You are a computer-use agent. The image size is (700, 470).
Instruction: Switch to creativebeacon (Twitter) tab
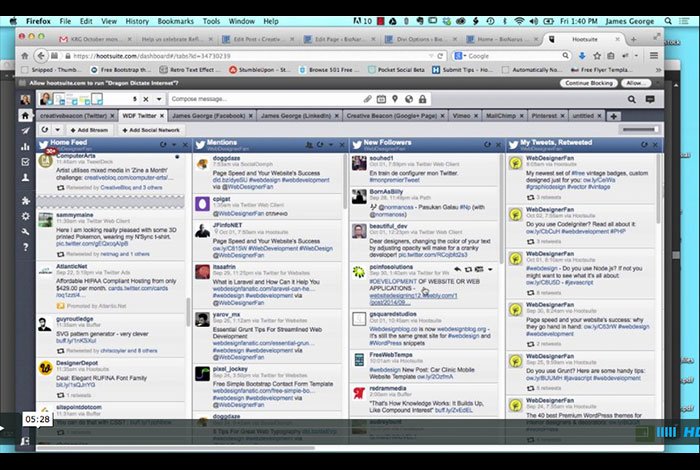click(73, 116)
